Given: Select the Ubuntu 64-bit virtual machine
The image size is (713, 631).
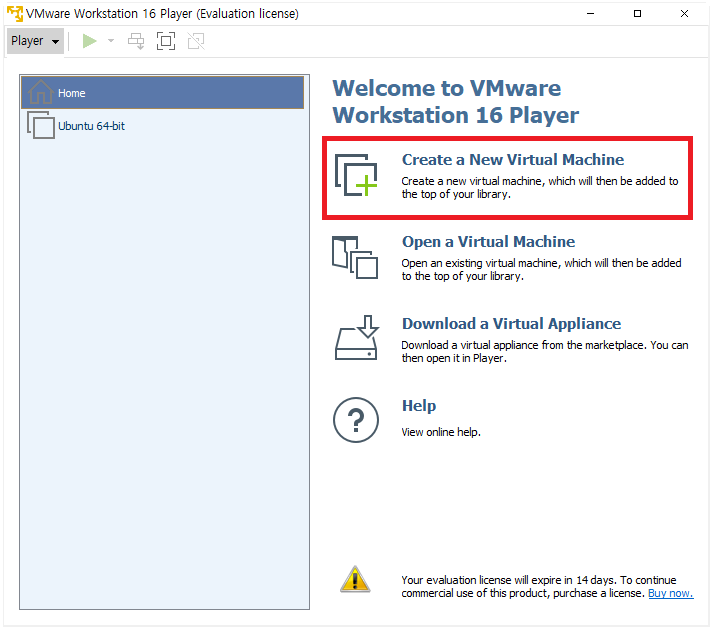Looking at the screenshot, I should click(x=162, y=125).
